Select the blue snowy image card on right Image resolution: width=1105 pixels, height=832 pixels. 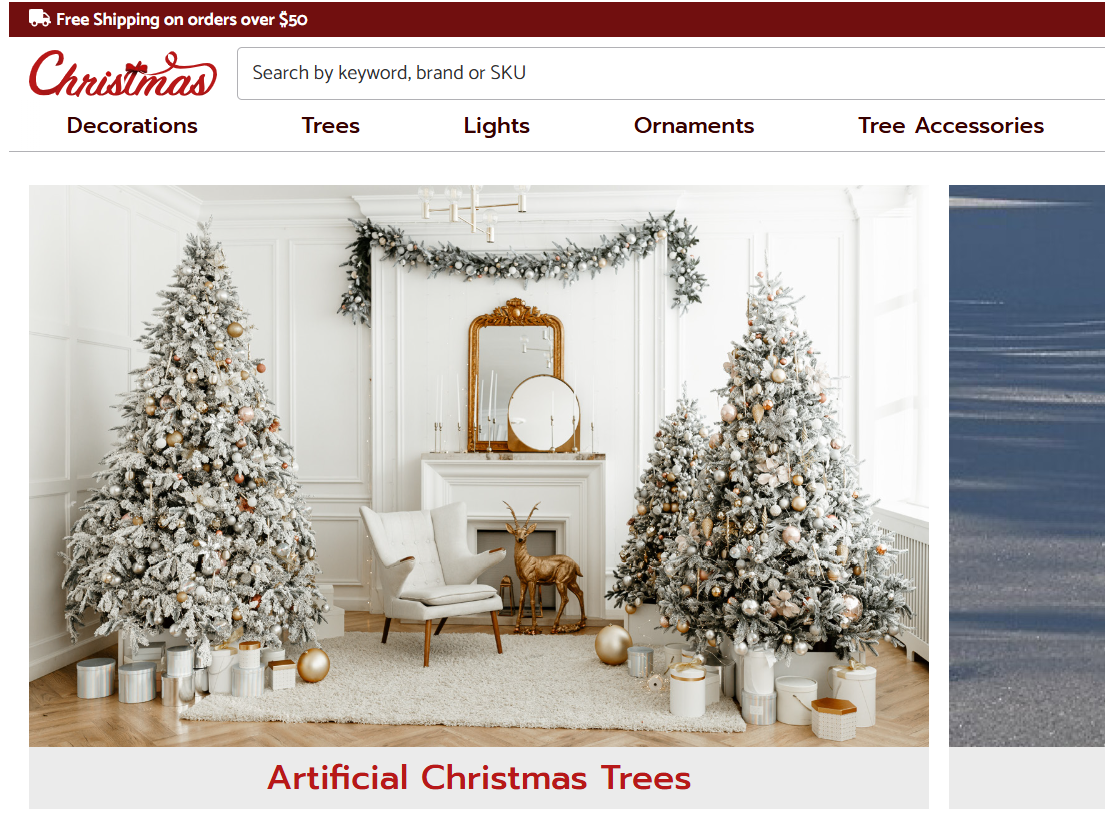[x=1027, y=466]
